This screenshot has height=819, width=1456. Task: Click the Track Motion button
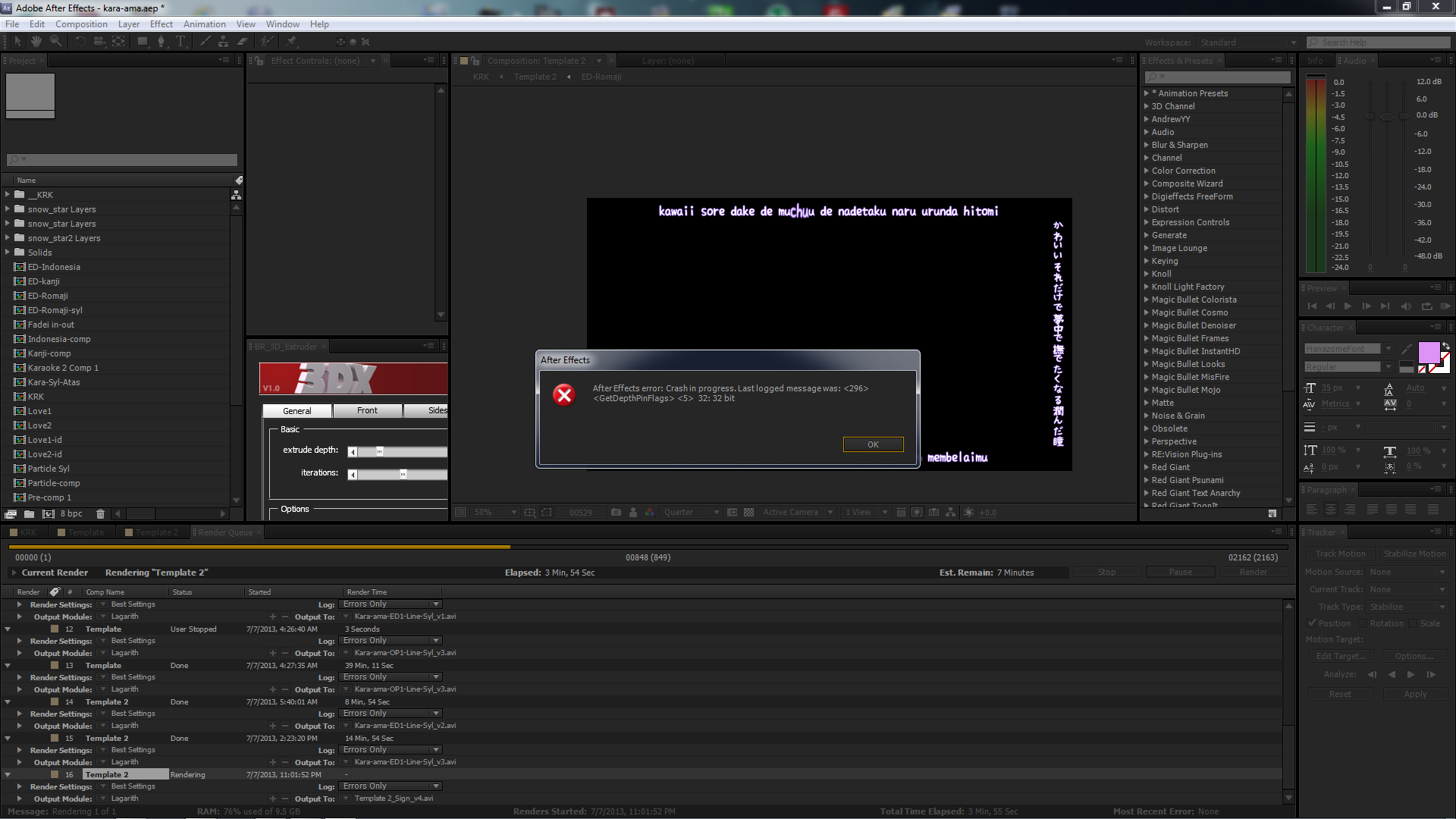coord(1340,554)
